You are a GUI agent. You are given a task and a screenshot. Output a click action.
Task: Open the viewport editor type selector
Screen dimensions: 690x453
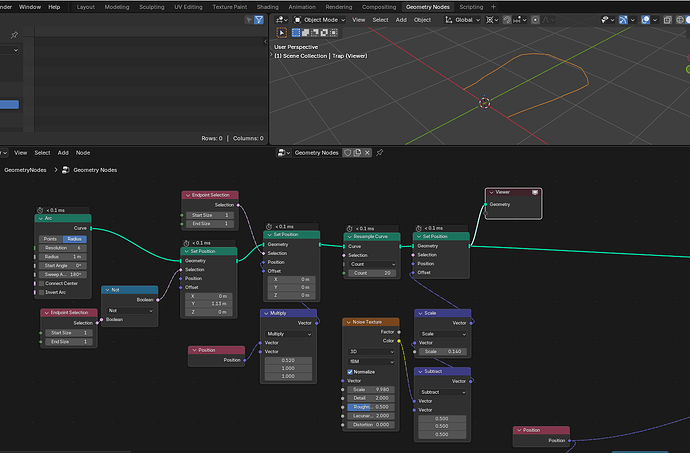pyautogui.click(x=281, y=20)
